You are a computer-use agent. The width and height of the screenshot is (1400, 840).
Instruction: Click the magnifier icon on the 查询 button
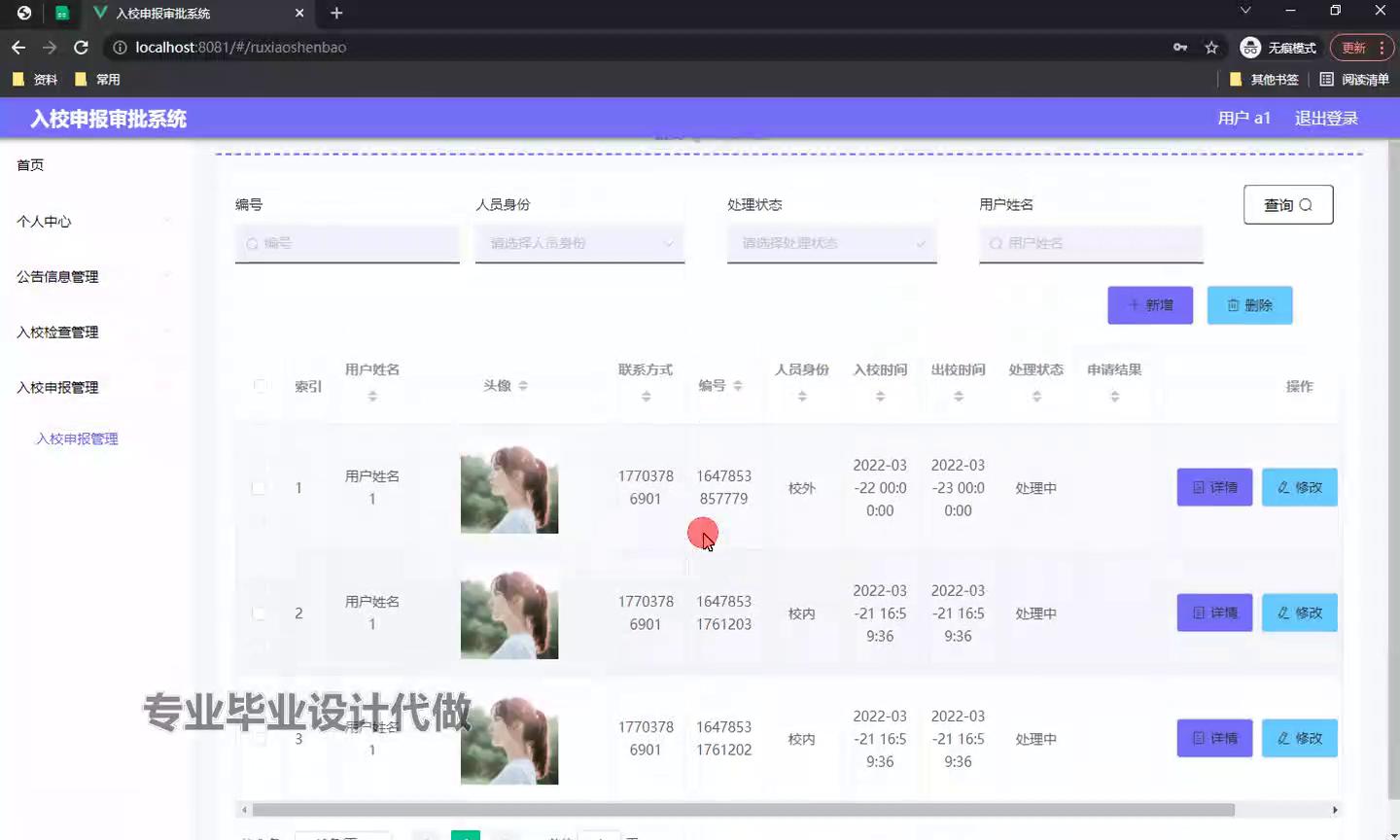point(1304,204)
